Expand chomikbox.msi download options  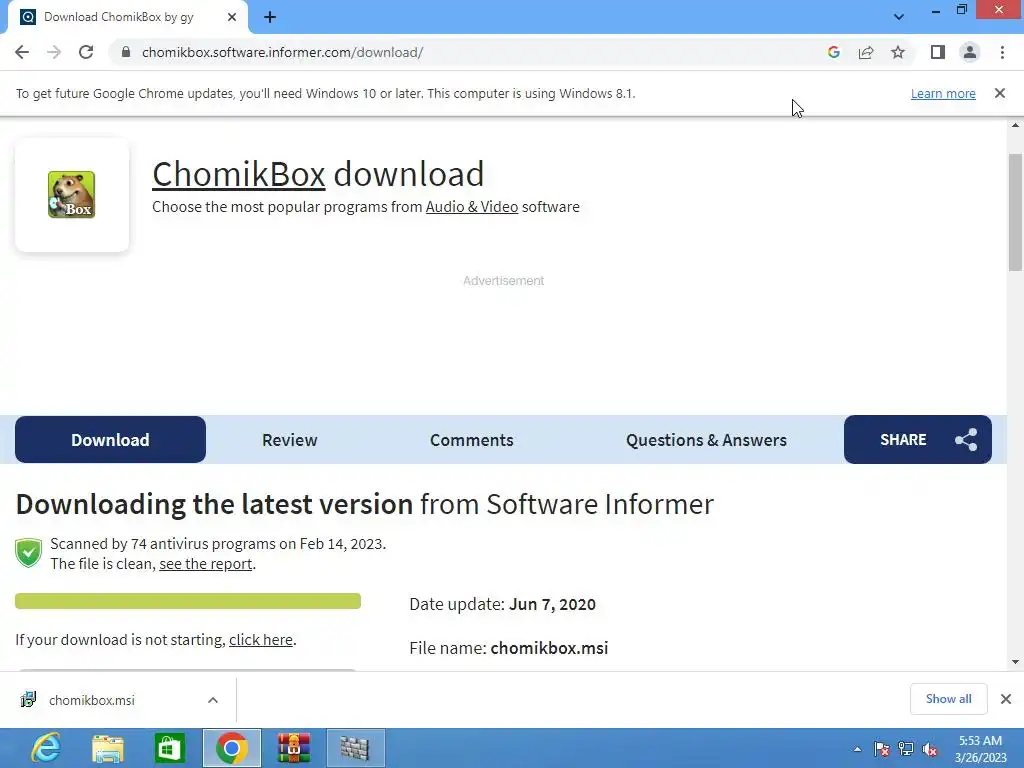click(x=213, y=700)
